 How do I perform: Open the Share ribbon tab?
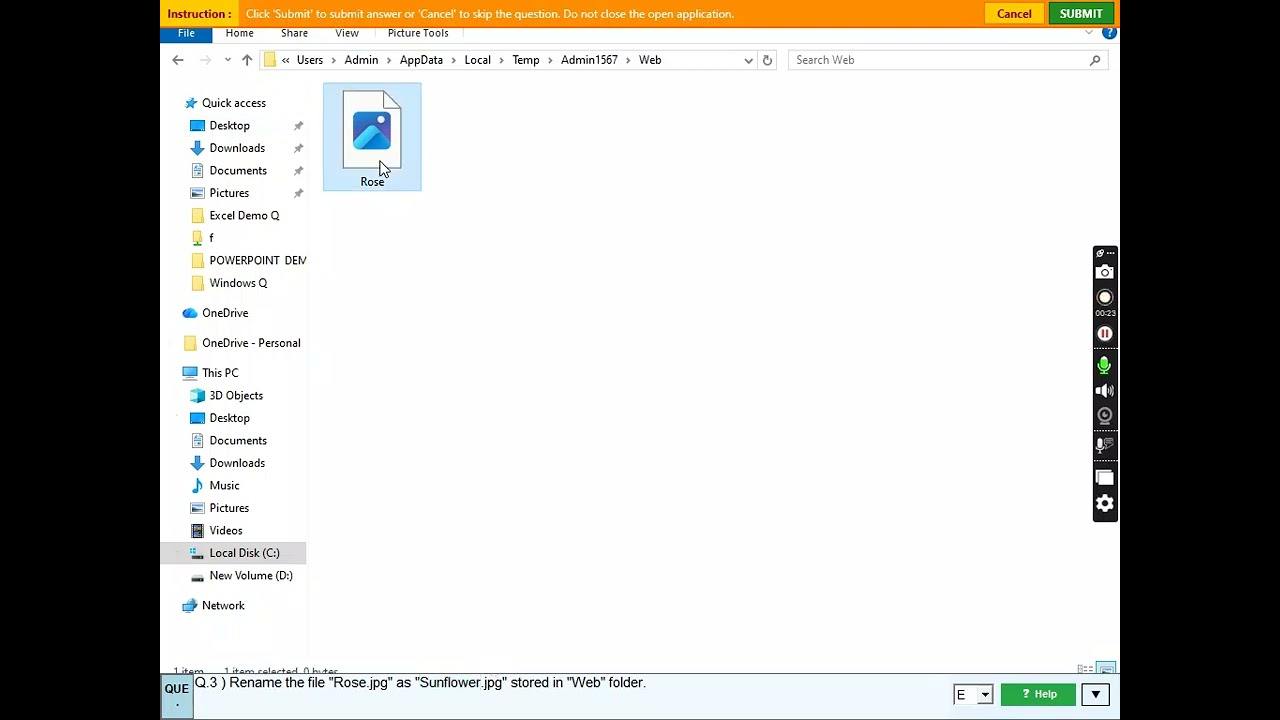tap(294, 33)
